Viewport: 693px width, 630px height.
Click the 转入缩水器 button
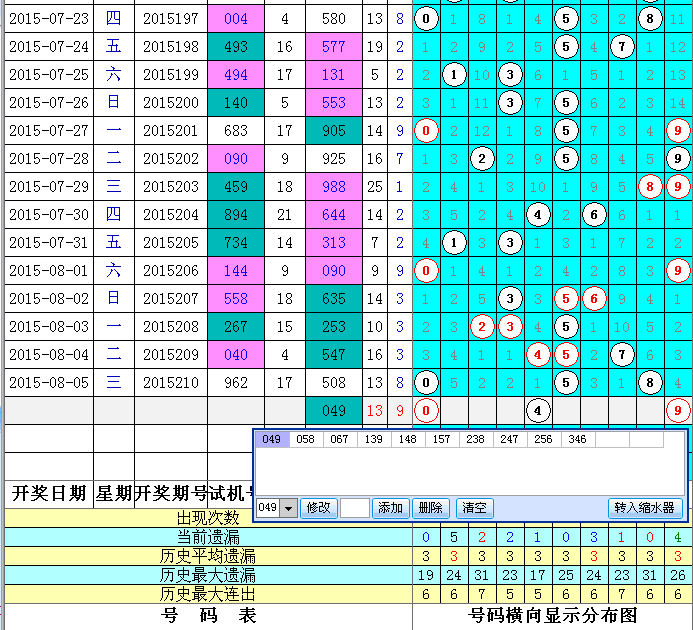click(x=645, y=508)
